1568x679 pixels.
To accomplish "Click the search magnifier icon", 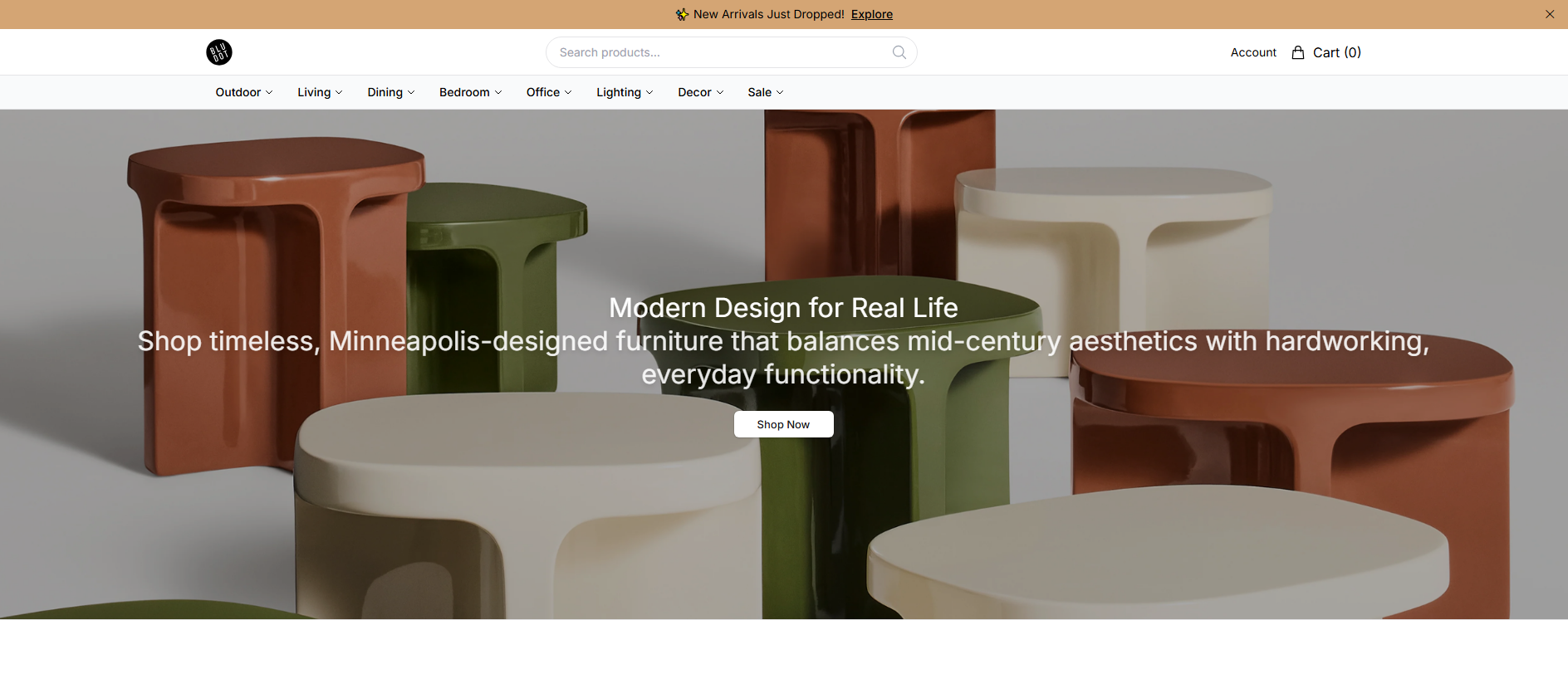I will 899,52.
